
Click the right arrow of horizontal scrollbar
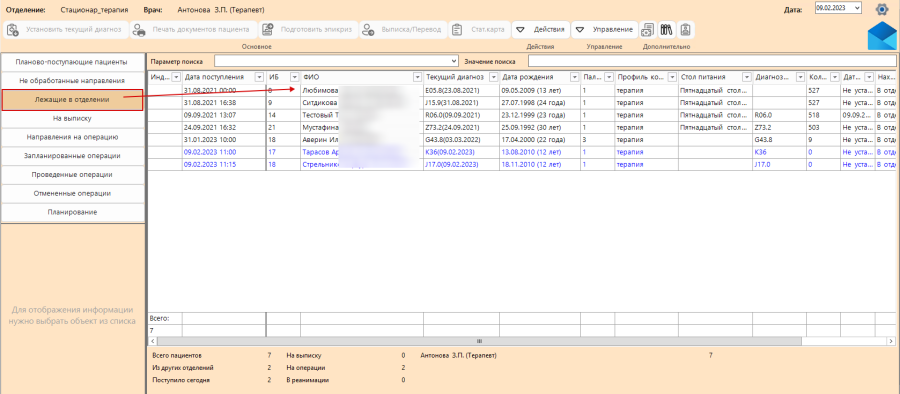tap(891, 341)
